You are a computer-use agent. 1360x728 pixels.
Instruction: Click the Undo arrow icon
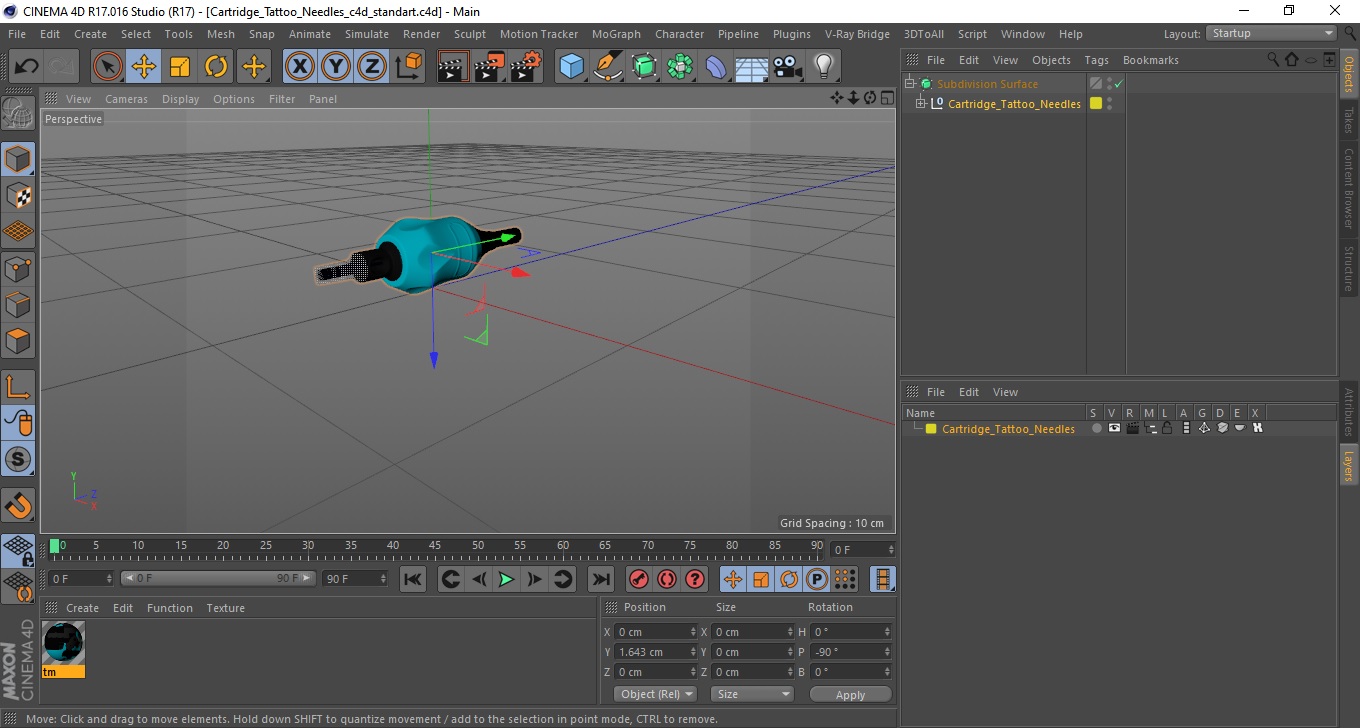pos(26,67)
